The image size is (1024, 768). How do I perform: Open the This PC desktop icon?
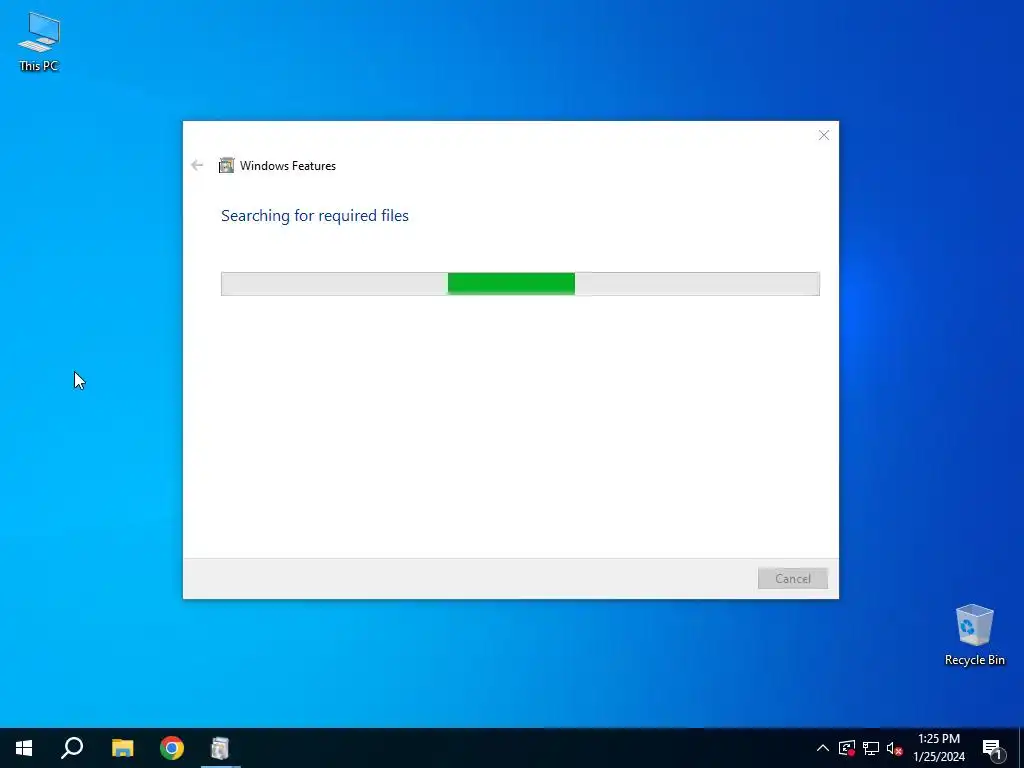[39, 41]
